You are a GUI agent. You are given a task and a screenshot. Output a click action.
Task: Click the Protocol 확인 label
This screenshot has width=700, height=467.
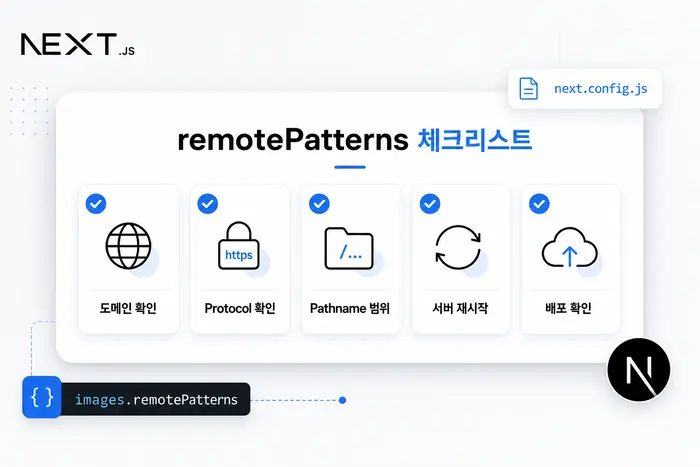tap(240, 308)
